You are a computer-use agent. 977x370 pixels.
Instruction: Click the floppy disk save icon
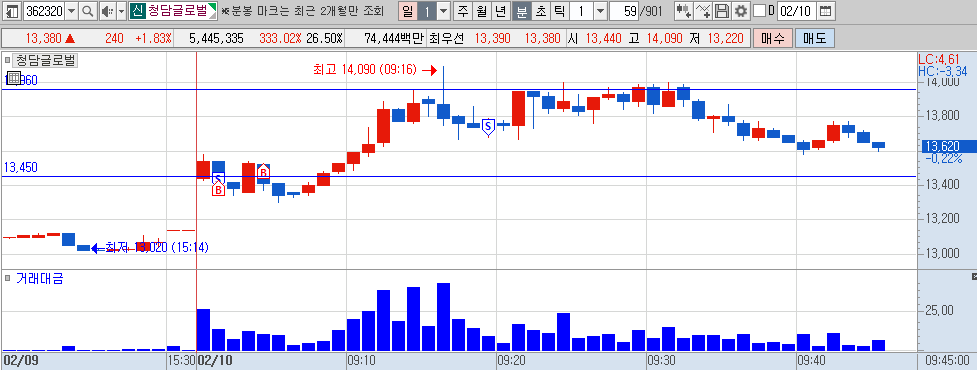tap(722, 11)
